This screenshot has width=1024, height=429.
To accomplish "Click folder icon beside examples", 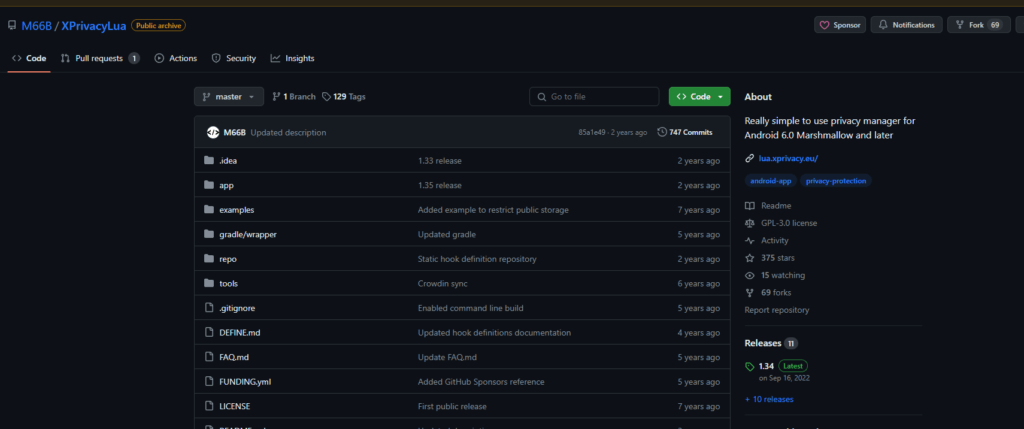I will [x=209, y=210].
